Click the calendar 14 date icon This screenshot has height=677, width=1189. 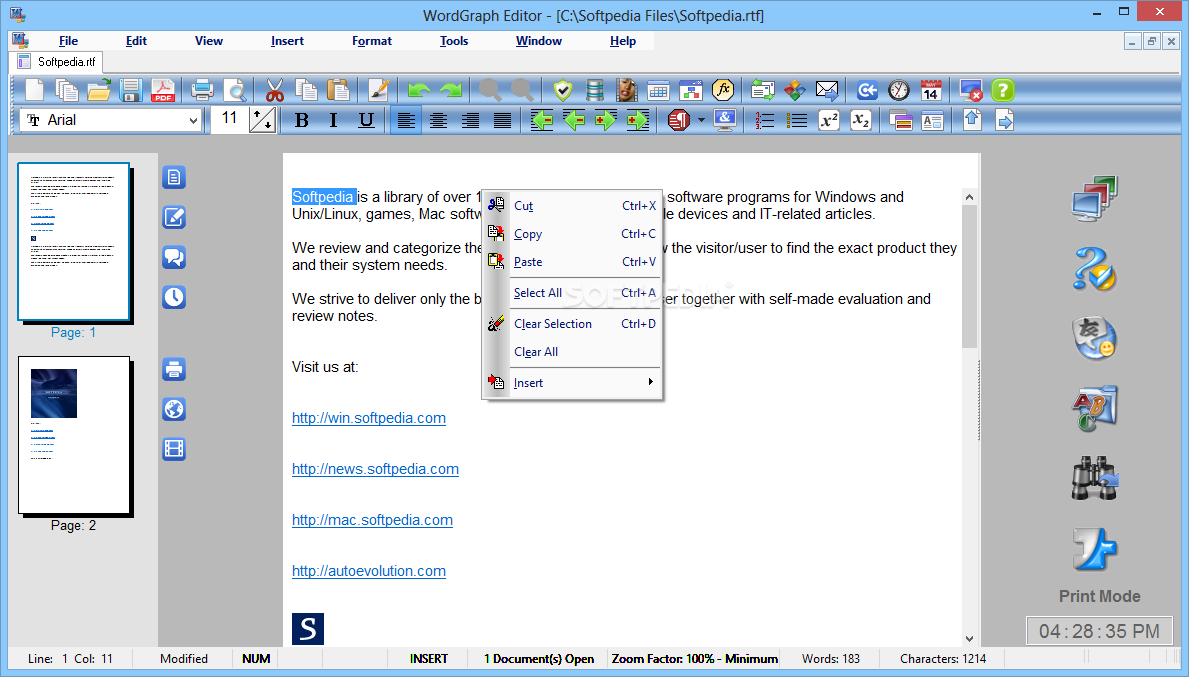click(931, 90)
